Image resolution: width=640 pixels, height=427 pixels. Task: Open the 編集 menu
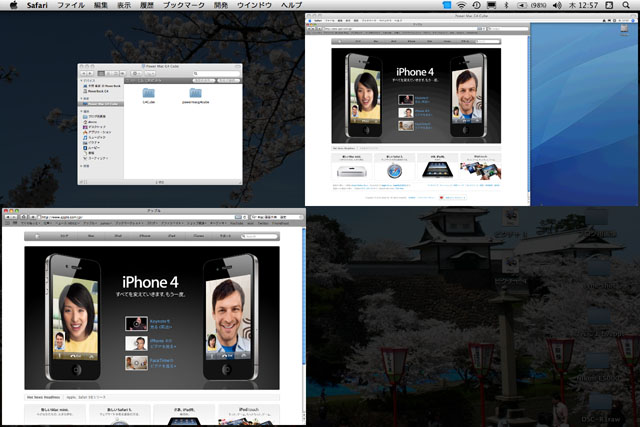coord(101,5)
